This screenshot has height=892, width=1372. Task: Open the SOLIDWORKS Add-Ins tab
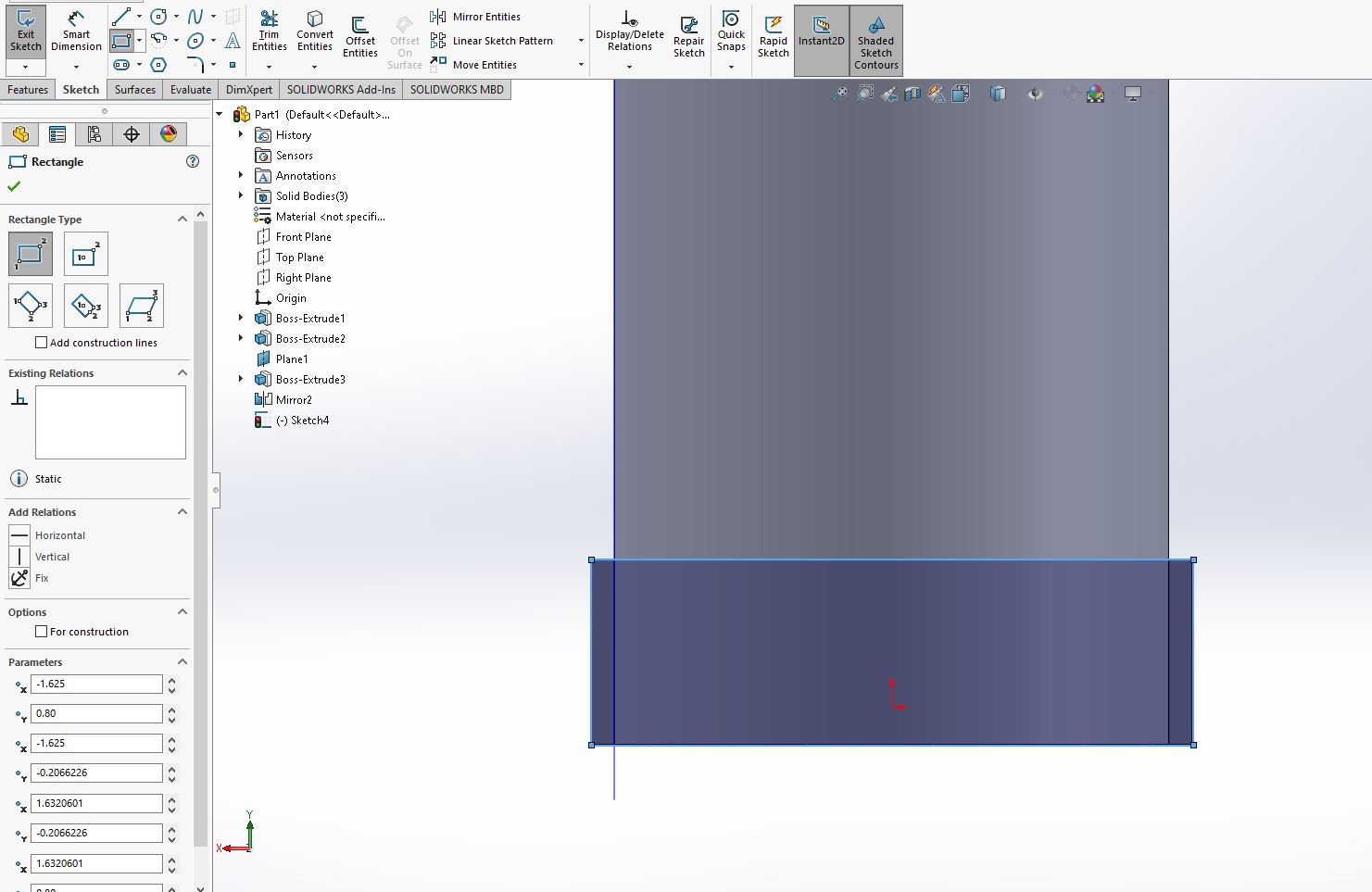click(341, 90)
